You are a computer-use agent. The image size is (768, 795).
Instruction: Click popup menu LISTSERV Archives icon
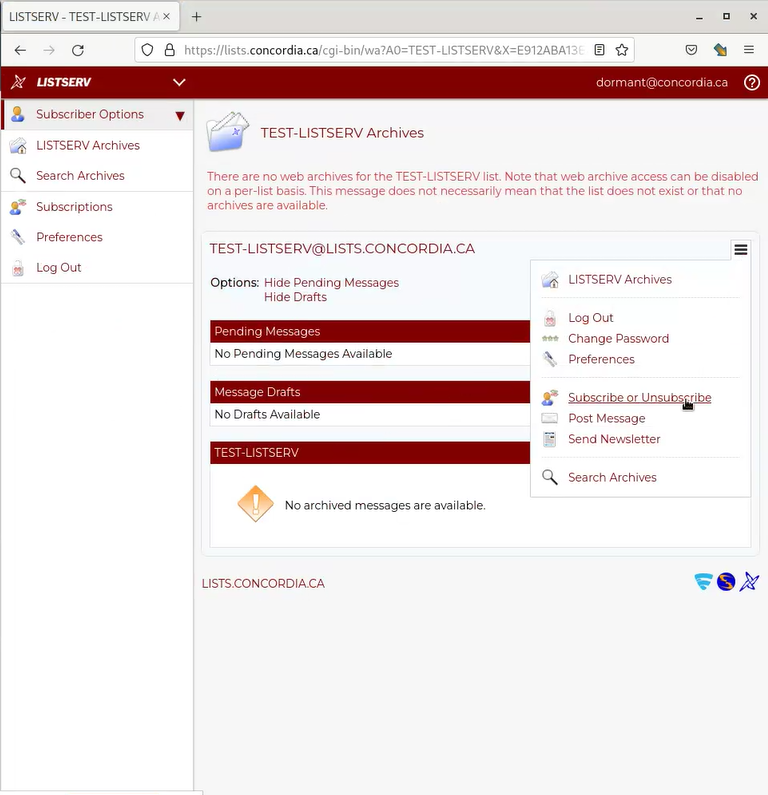coord(550,280)
